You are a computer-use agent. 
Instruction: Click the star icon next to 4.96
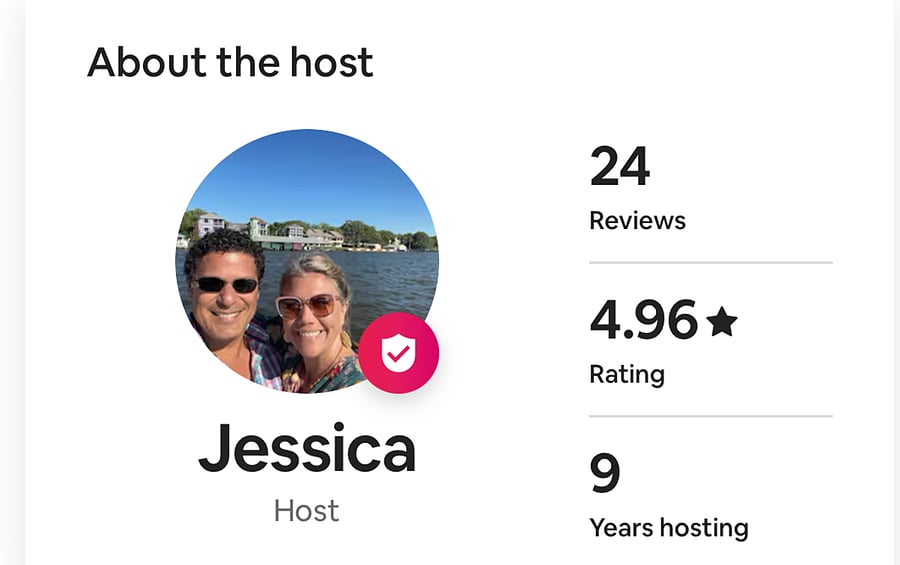coord(721,321)
